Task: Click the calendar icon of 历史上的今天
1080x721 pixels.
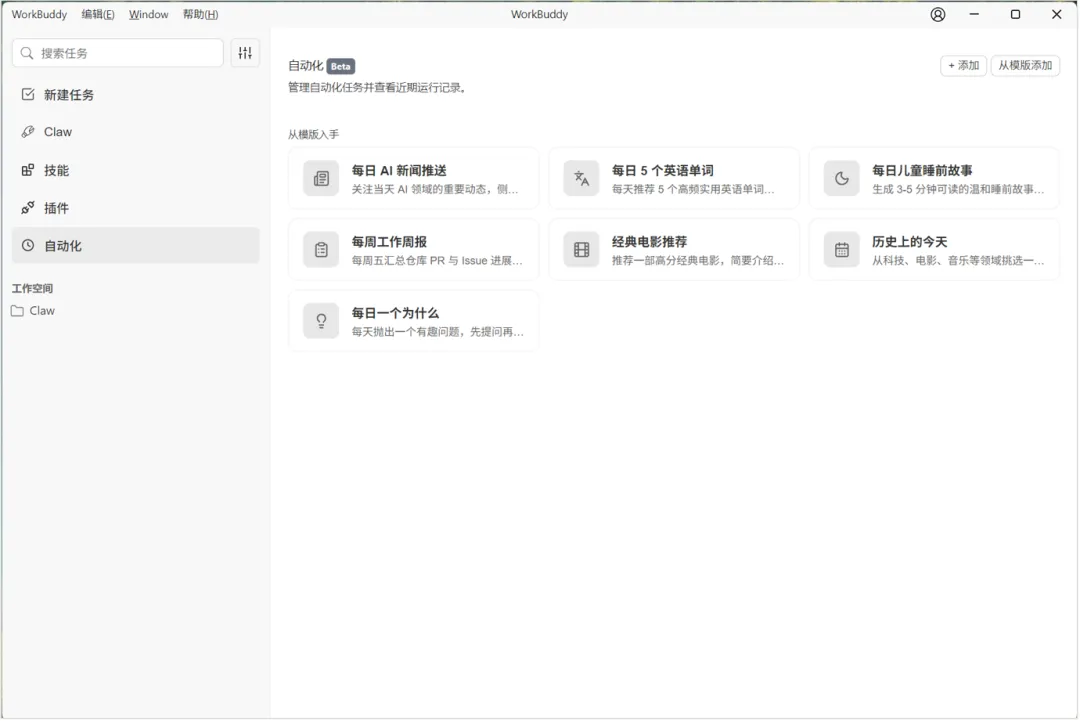Action: pos(842,250)
